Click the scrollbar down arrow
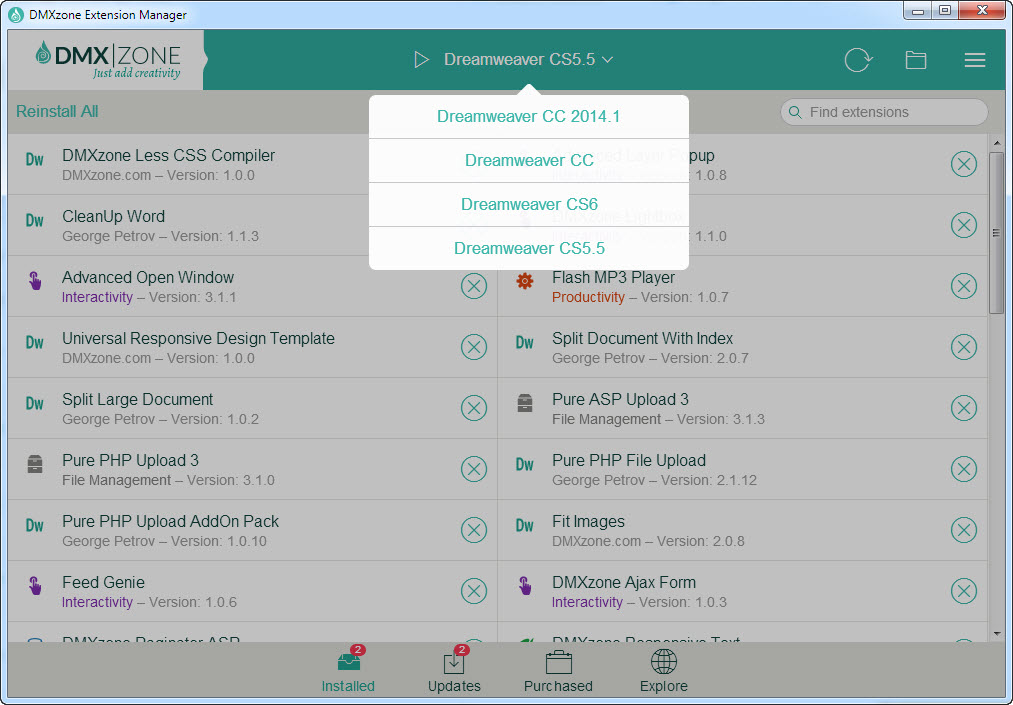 tap(996, 634)
